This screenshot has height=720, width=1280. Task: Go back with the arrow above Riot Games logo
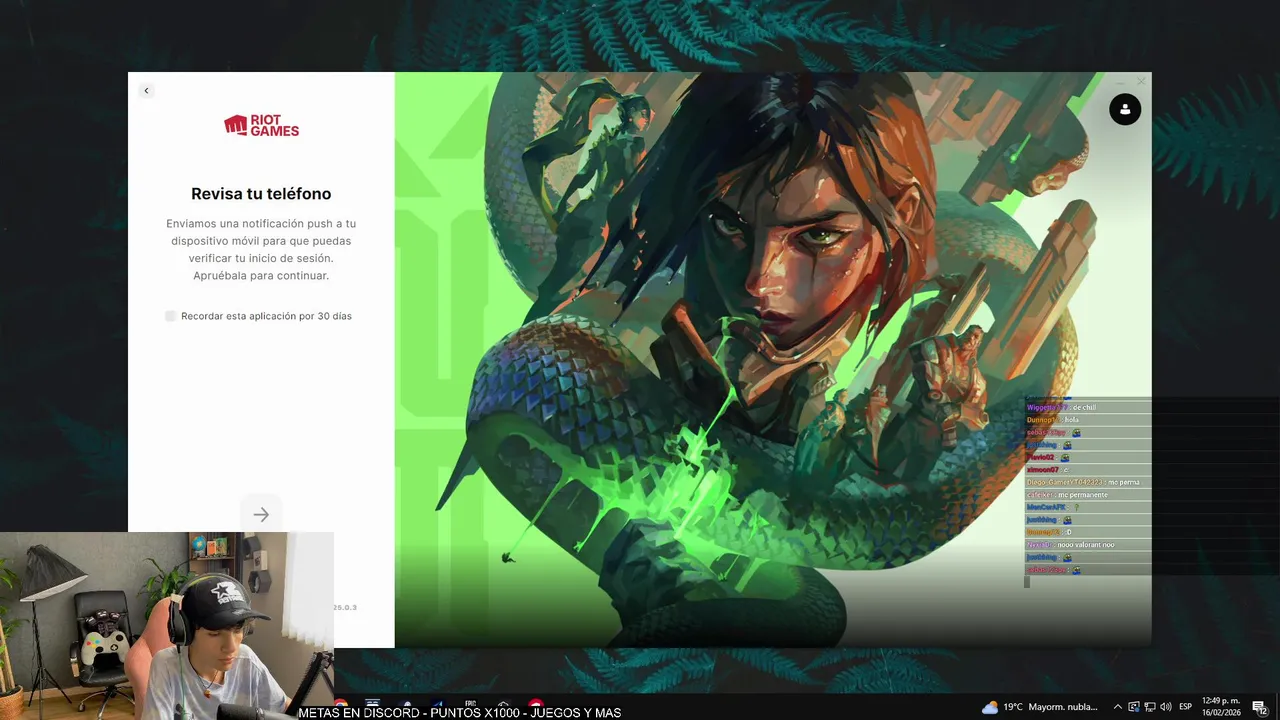[146, 91]
